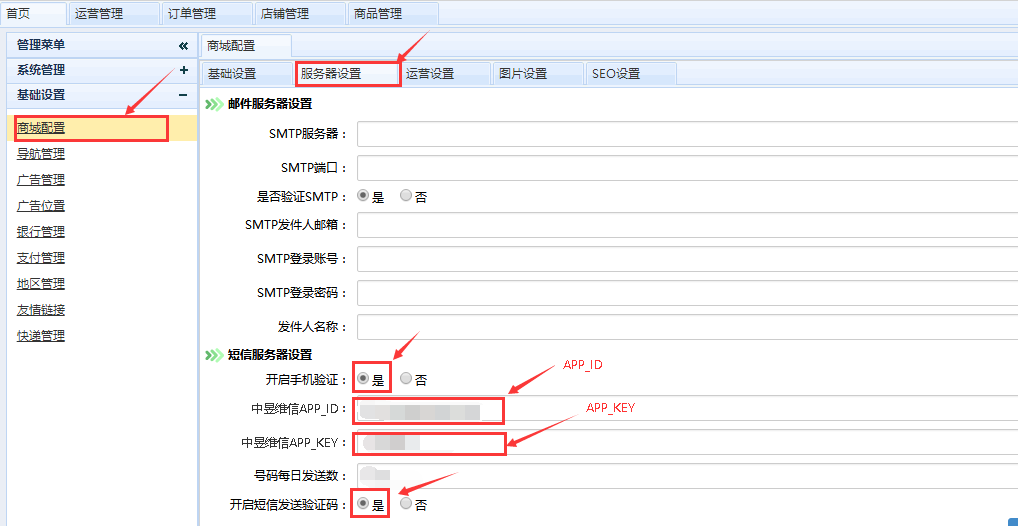Expand the 系统管理 section

click(183, 70)
